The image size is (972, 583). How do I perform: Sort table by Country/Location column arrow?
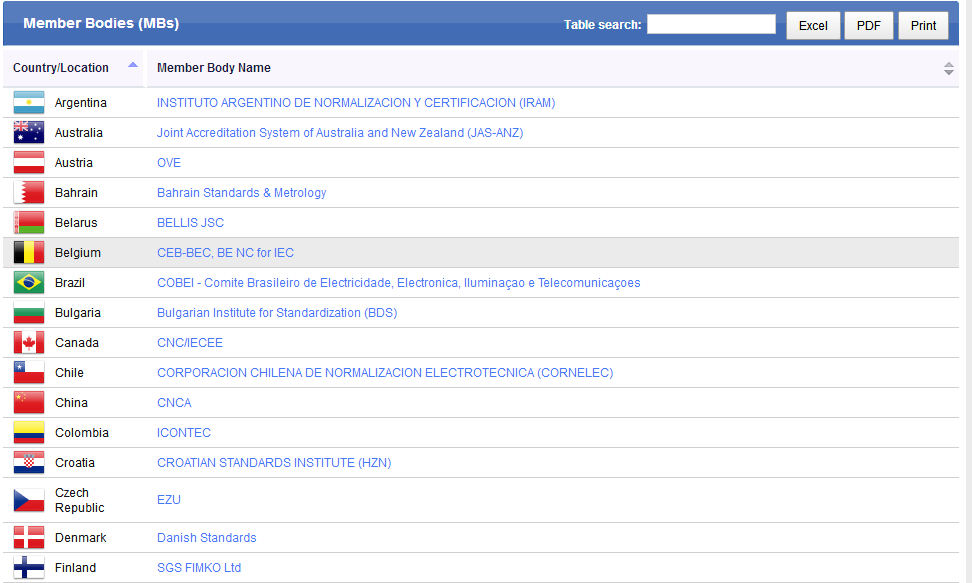point(133,67)
